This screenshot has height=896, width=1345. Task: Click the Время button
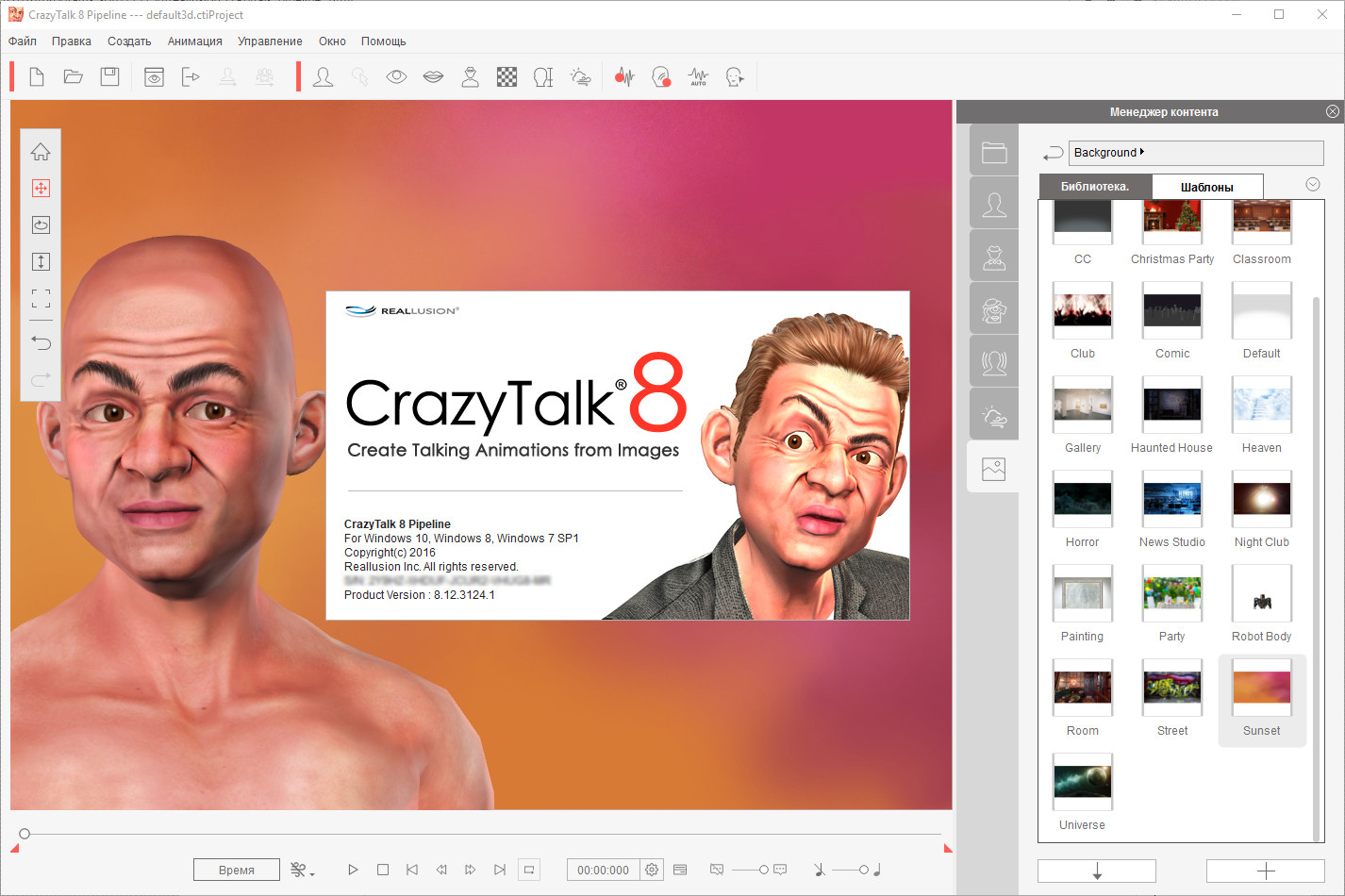click(237, 870)
